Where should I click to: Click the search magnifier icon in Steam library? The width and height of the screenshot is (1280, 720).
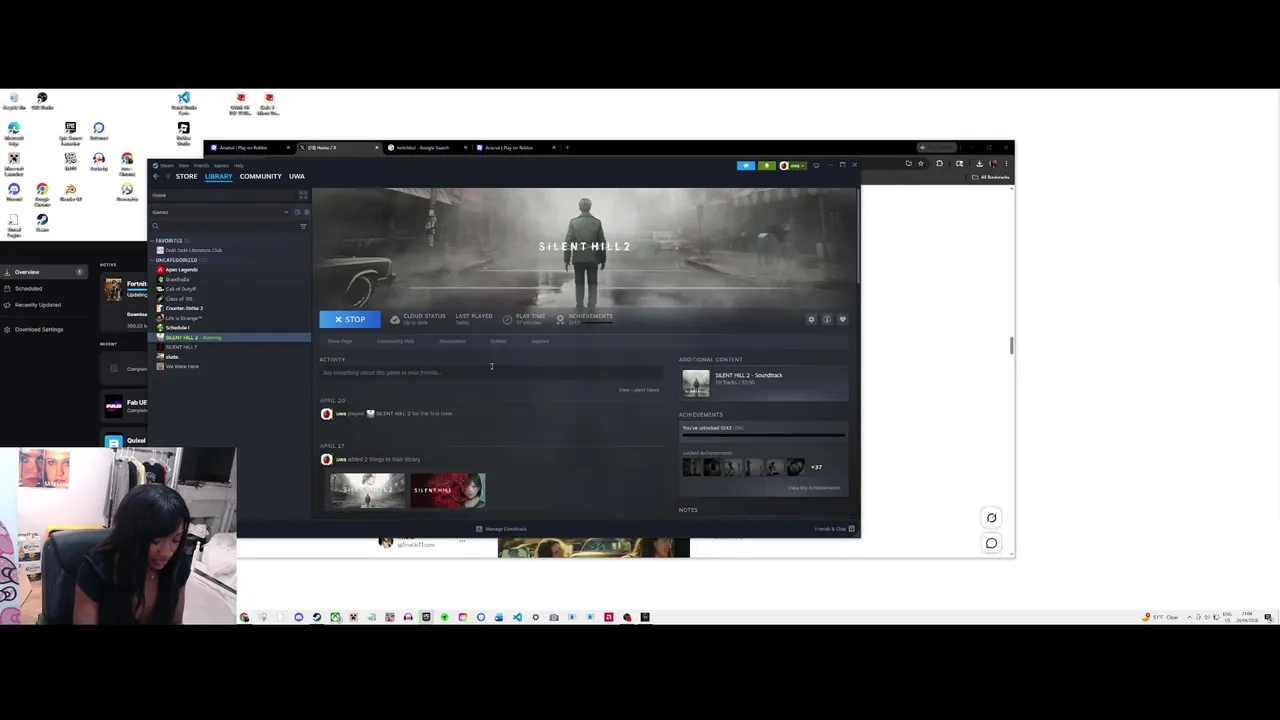point(155,226)
